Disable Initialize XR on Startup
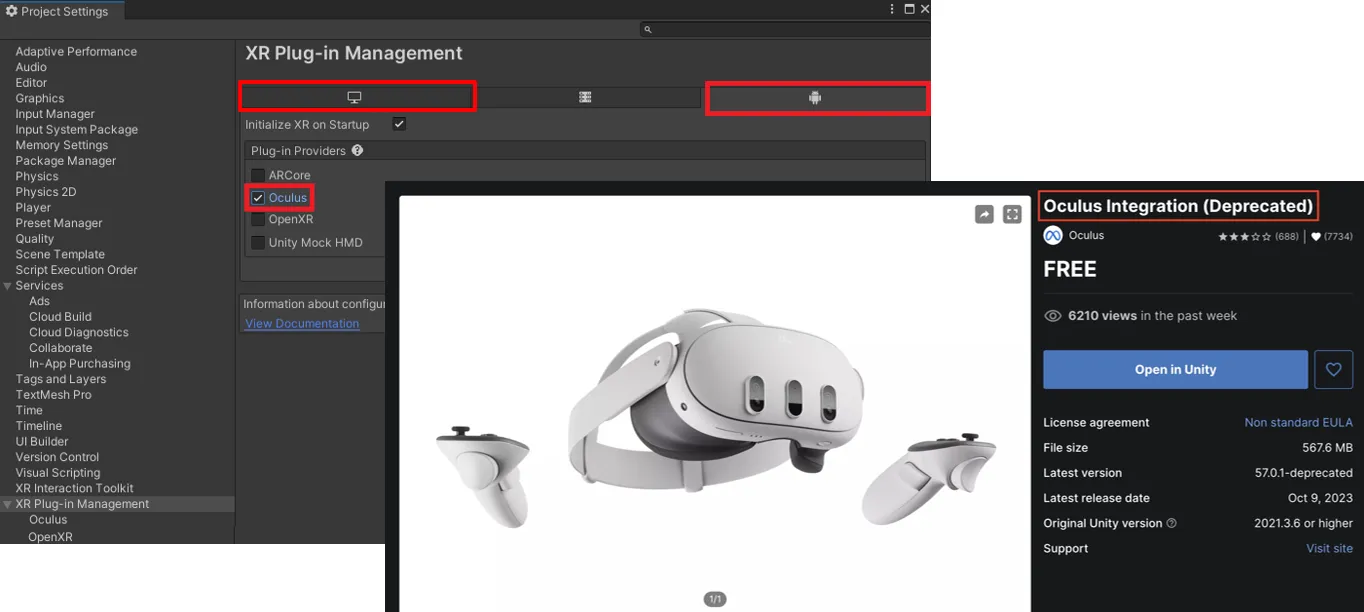The width and height of the screenshot is (1364, 612). (x=398, y=124)
